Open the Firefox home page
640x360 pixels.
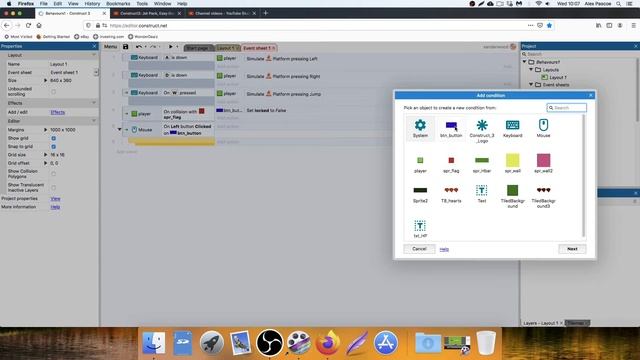coord(39,25)
